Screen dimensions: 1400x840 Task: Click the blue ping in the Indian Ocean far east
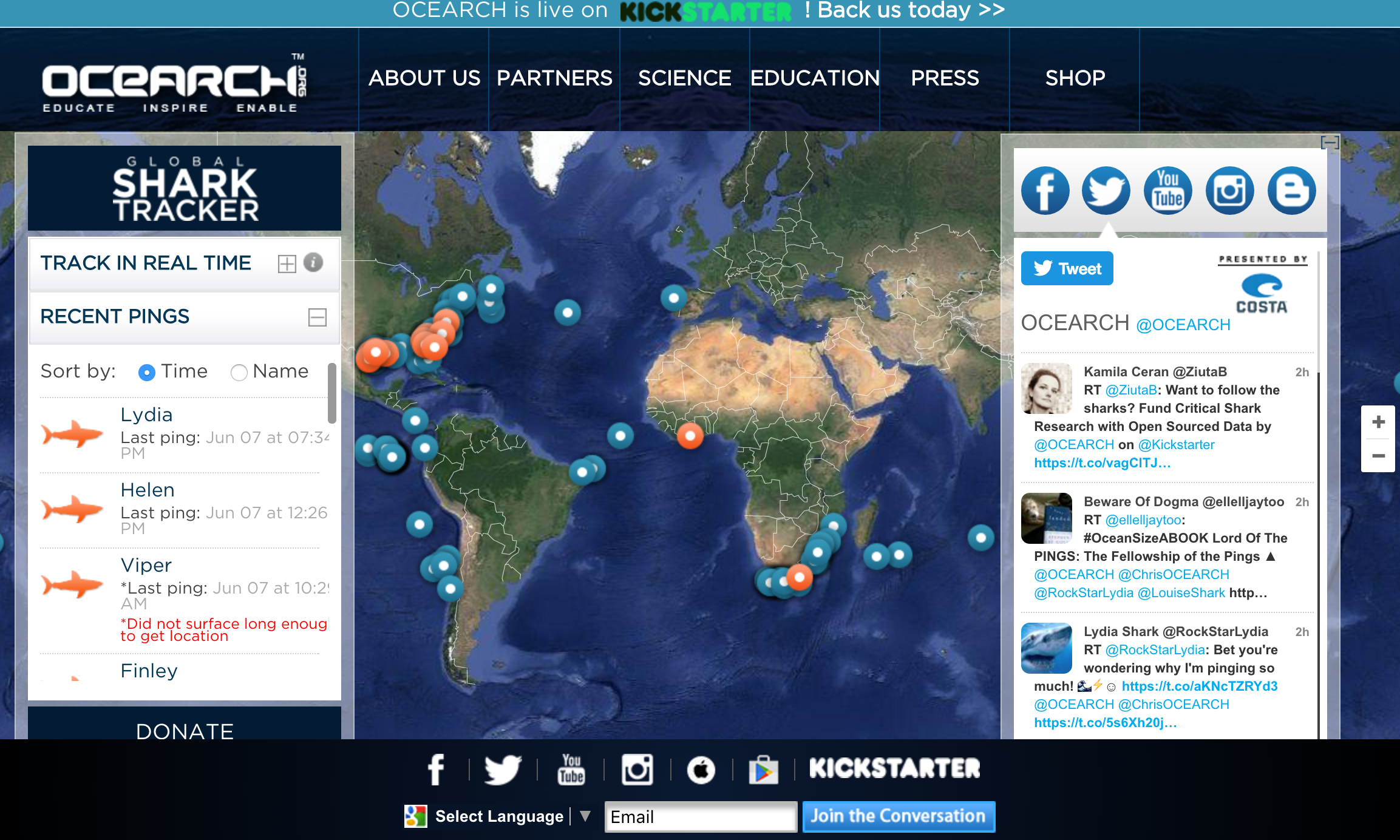tap(981, 537)
